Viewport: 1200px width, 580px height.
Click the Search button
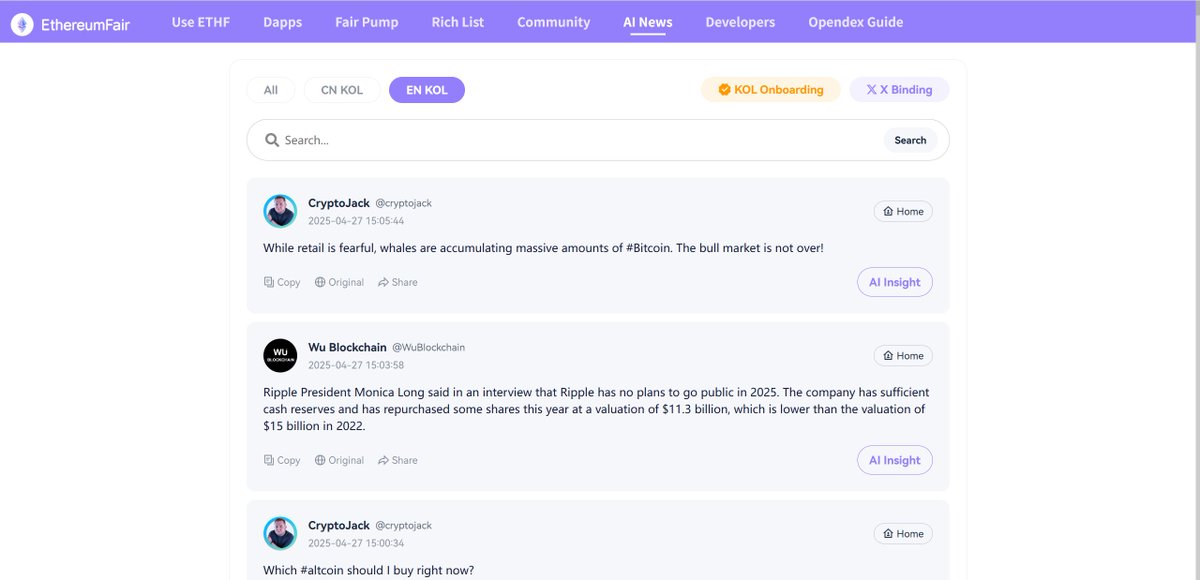(910, 140)
